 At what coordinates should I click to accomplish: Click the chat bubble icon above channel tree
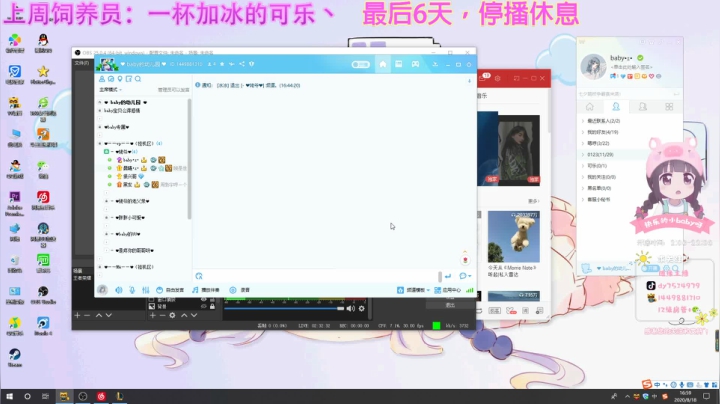[111, 79]
